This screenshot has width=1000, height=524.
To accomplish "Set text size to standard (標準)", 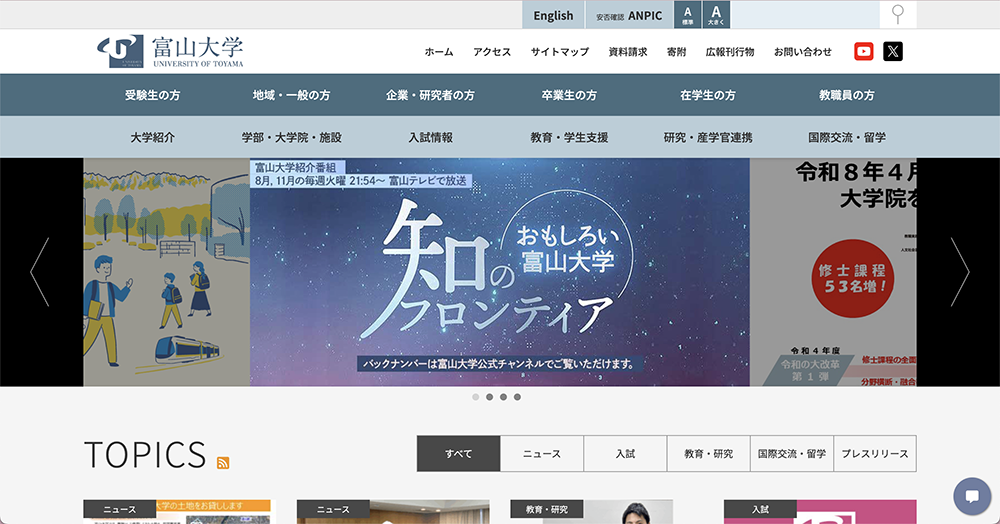I will click(x=688, y=15).
